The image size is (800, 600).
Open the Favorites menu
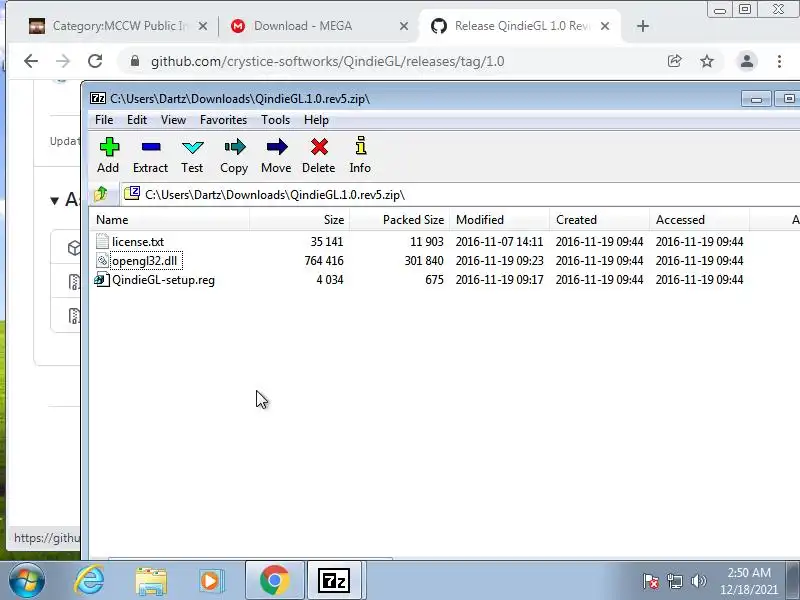(223, 119)
